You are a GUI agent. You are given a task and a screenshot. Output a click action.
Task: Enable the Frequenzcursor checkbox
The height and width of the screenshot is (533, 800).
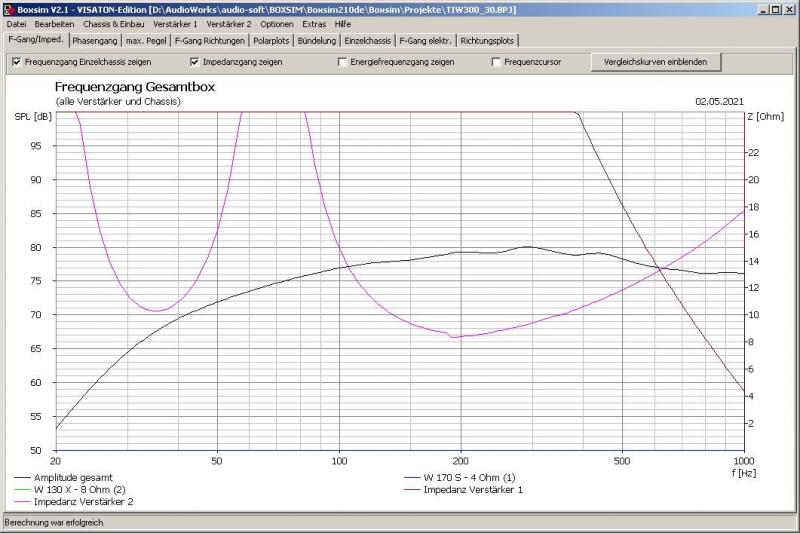click(x=496, y=62)
